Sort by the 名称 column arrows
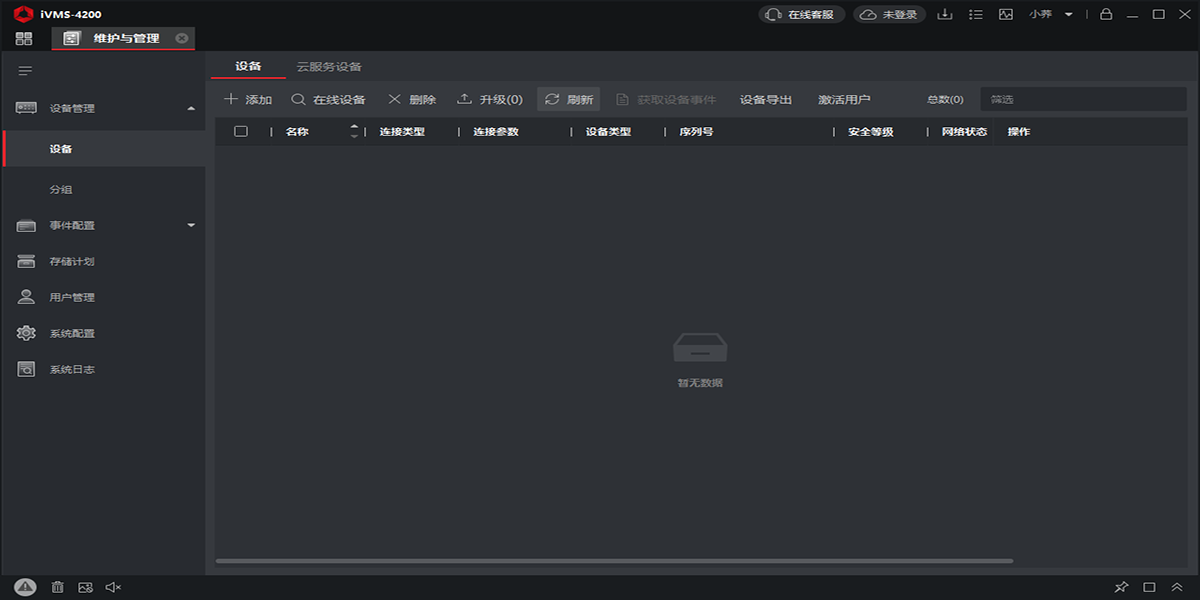This screenshot has height=600, width=1200. (x=354, y=131)
